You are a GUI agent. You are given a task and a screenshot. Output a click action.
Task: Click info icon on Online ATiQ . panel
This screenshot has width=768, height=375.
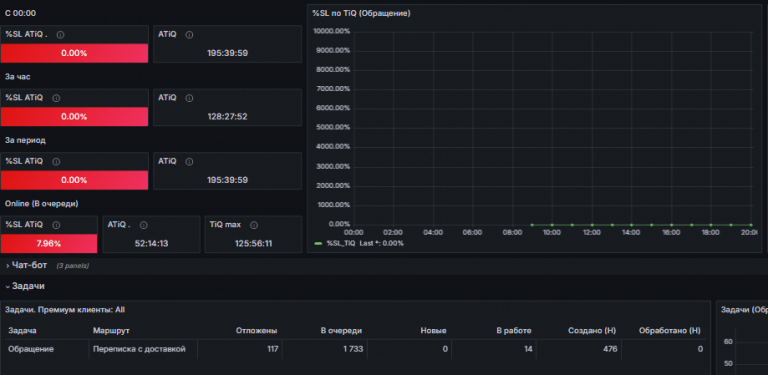point(144,225)
